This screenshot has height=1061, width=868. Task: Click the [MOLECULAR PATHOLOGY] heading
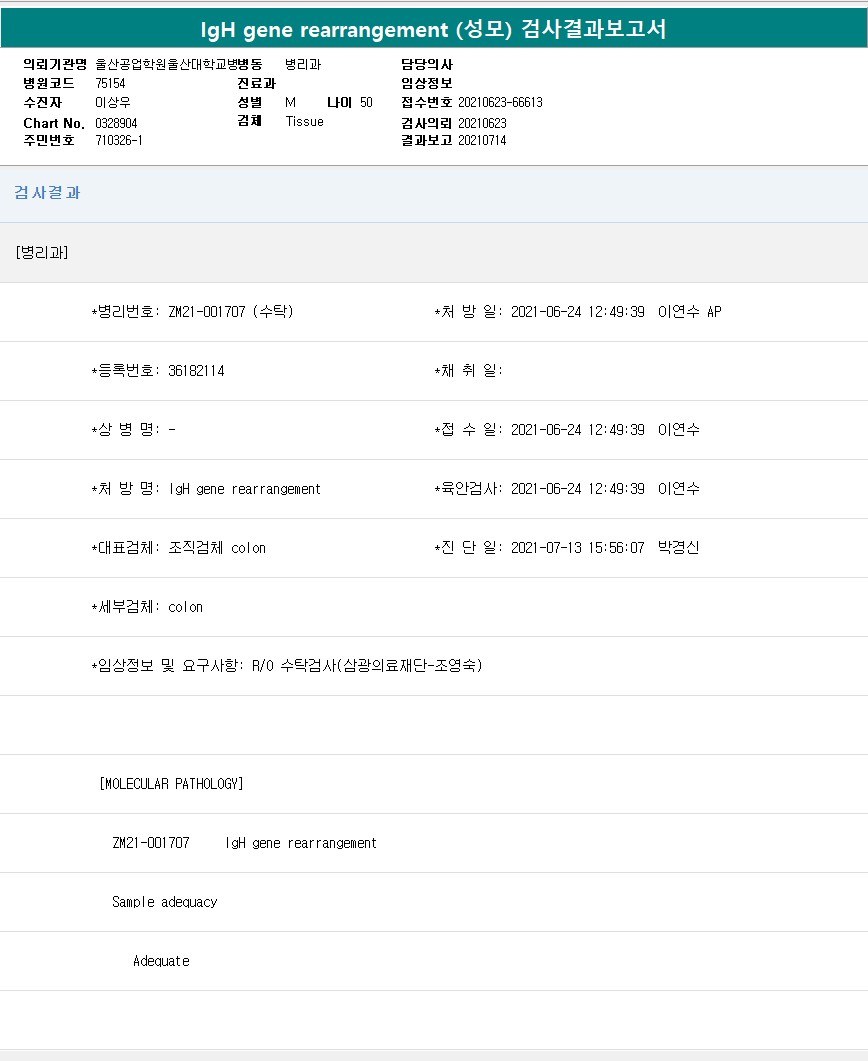click(171, 784)
